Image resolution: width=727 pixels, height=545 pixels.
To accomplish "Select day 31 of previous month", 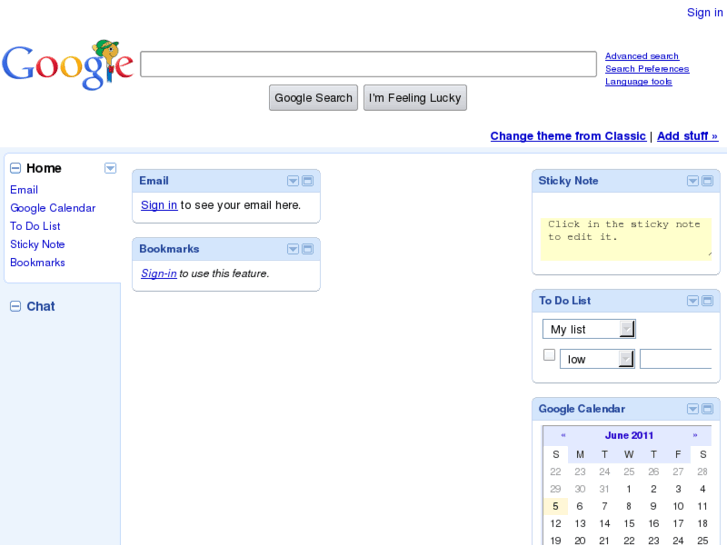I will point(604,489).
